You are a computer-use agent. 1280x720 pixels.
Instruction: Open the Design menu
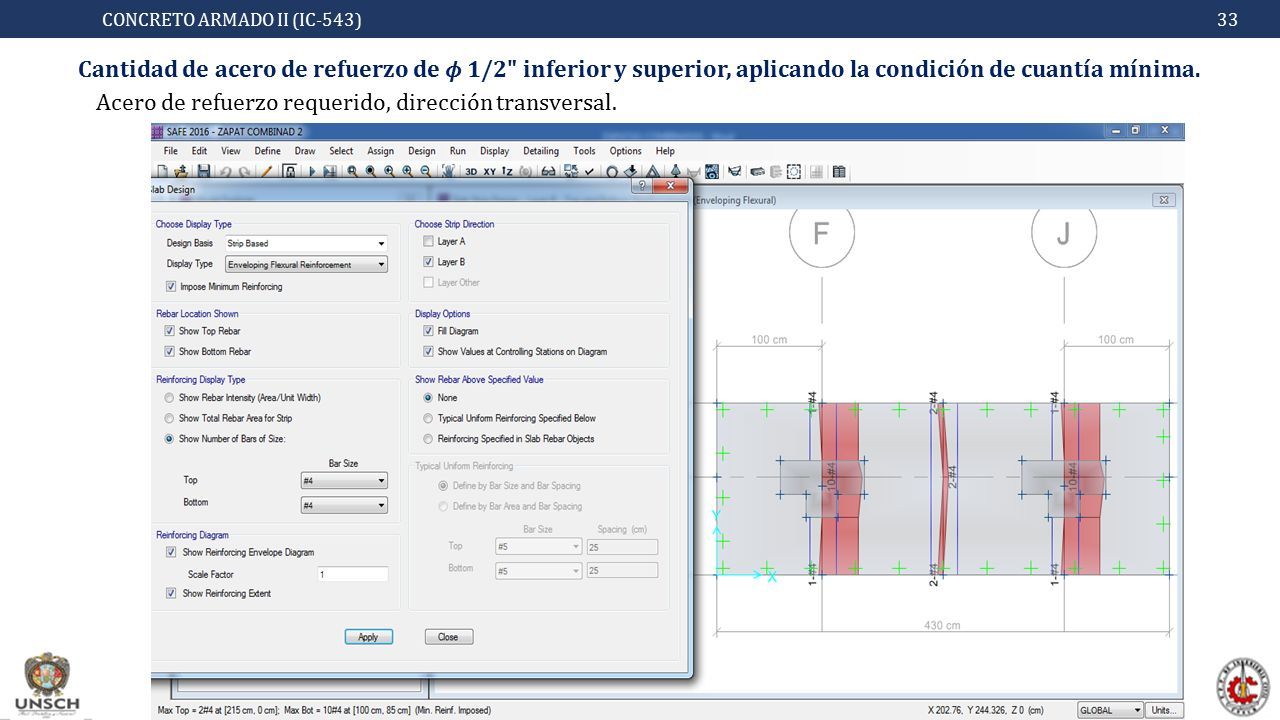coord(421,151)
